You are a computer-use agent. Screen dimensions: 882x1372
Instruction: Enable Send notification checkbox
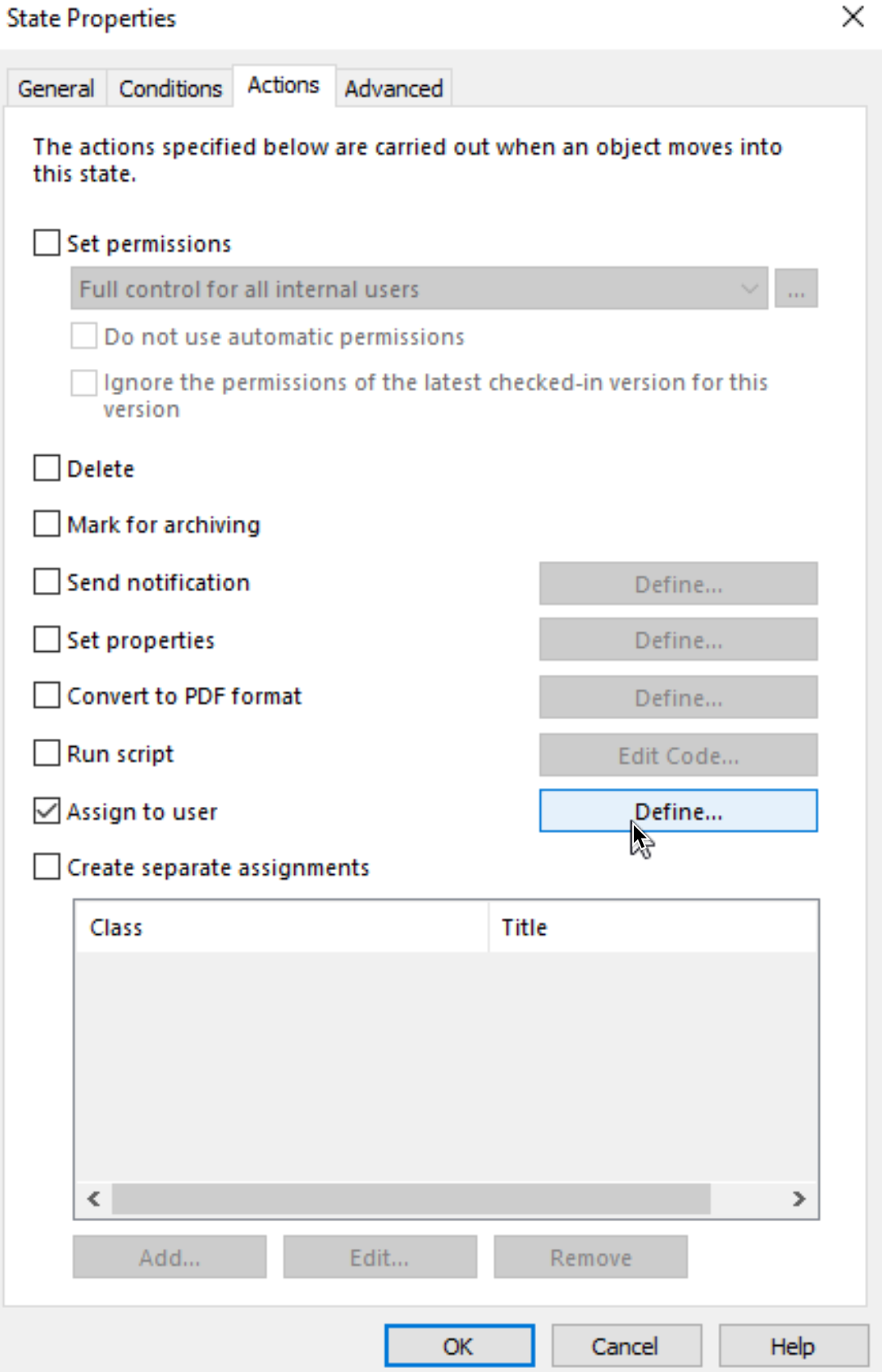tap(47, 581)
